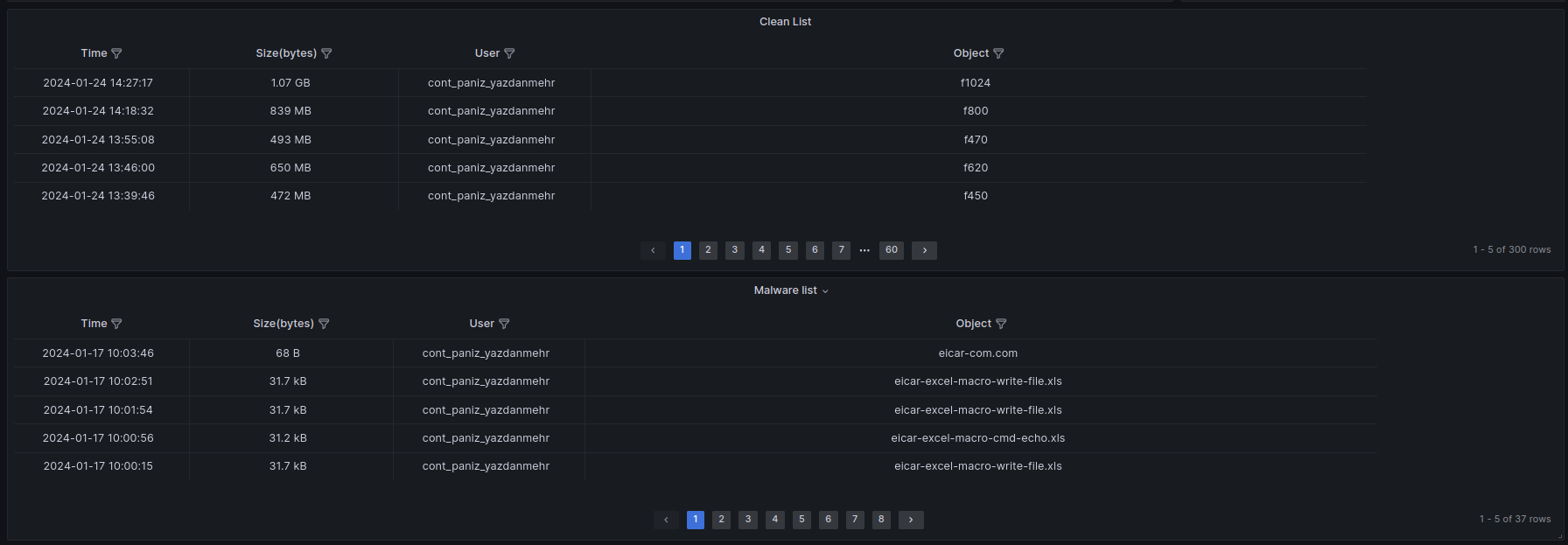
Task: Filter Malware list by Time column
Action: tap(116, 324)
